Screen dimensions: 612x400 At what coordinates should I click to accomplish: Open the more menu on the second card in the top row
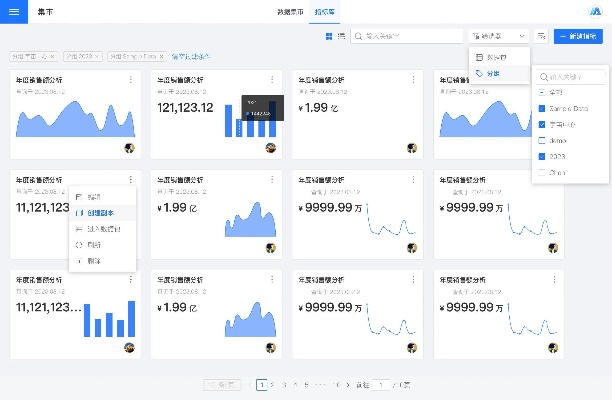271,79
